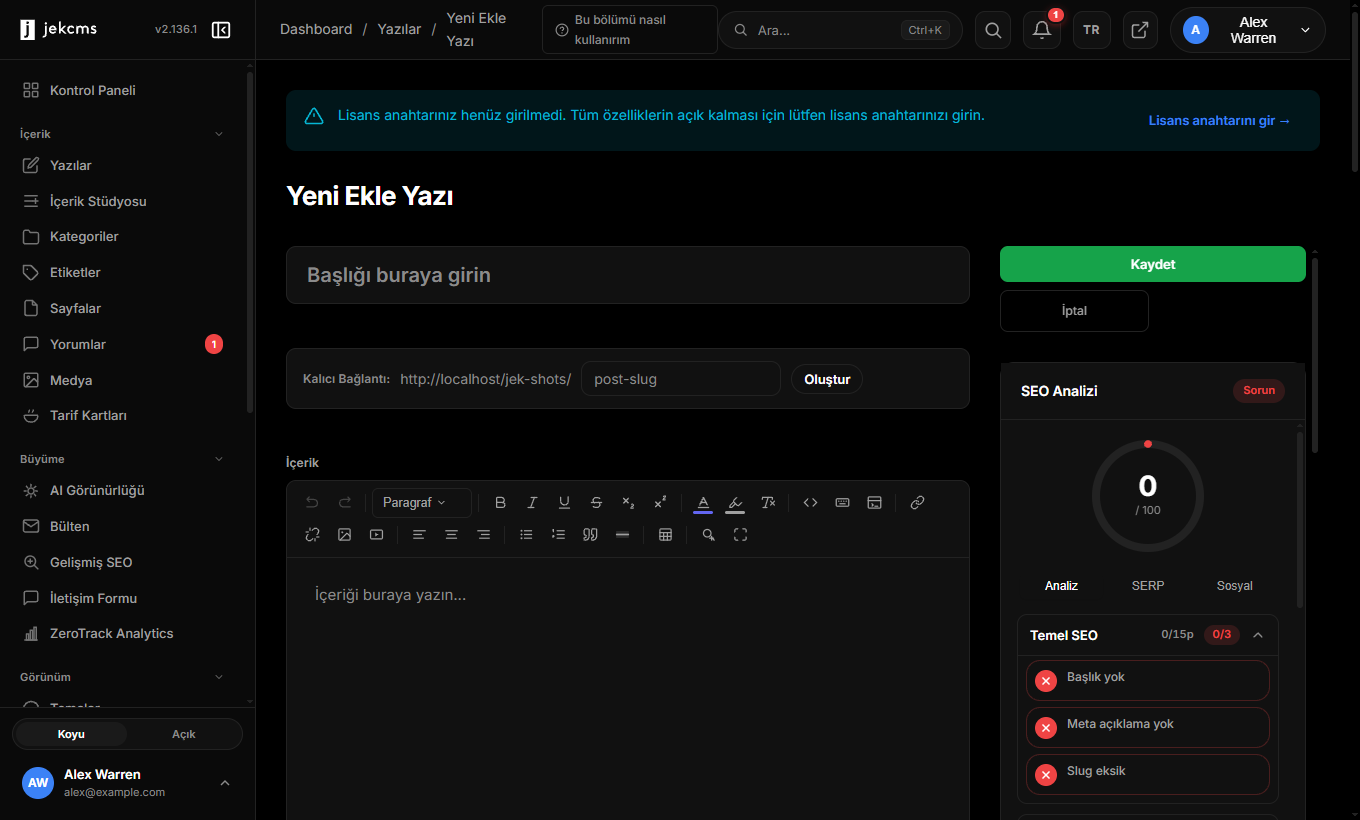Viewport: 1360px width, 820px height.
Task: Pick the highlight color swatch button
Action: (x=735, y=503)
